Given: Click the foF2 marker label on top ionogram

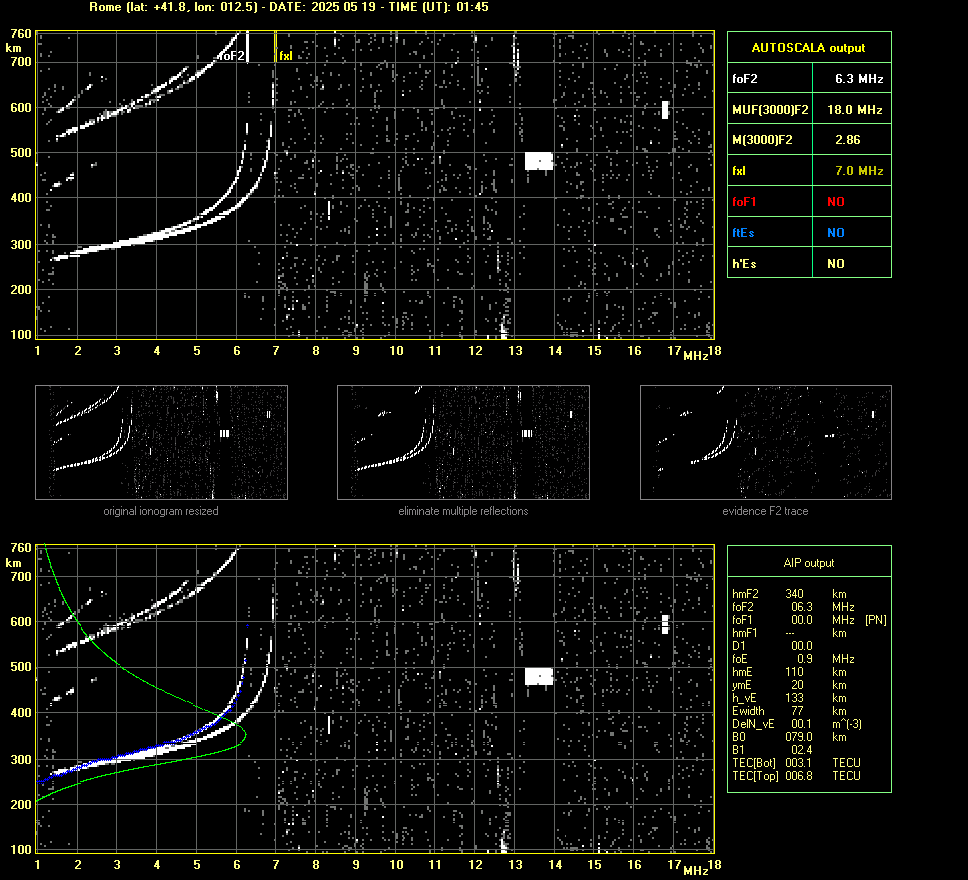Looking at the screenshot, I should tap(233, 56).
